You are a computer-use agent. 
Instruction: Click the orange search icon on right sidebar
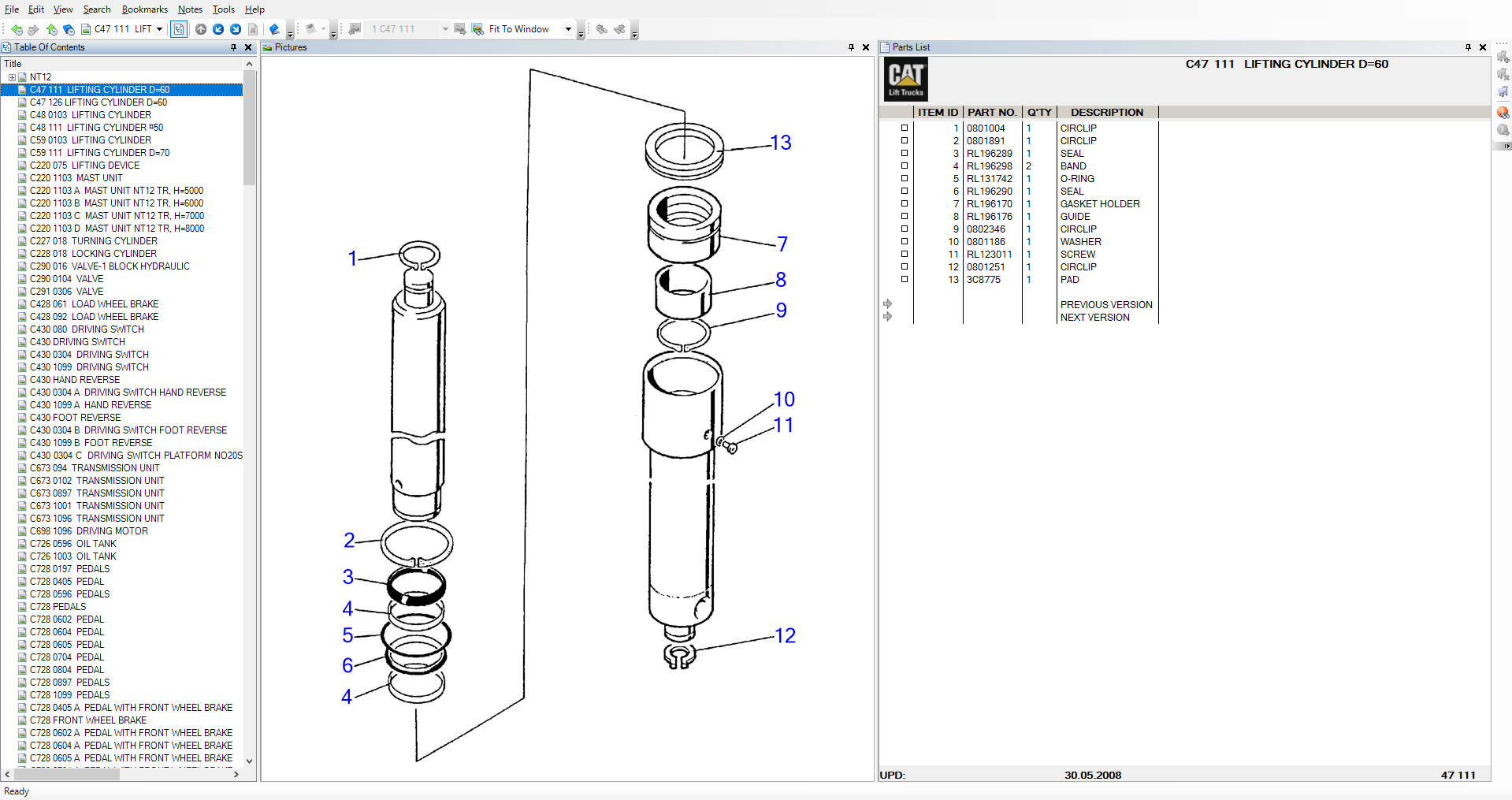(1503, 113)
